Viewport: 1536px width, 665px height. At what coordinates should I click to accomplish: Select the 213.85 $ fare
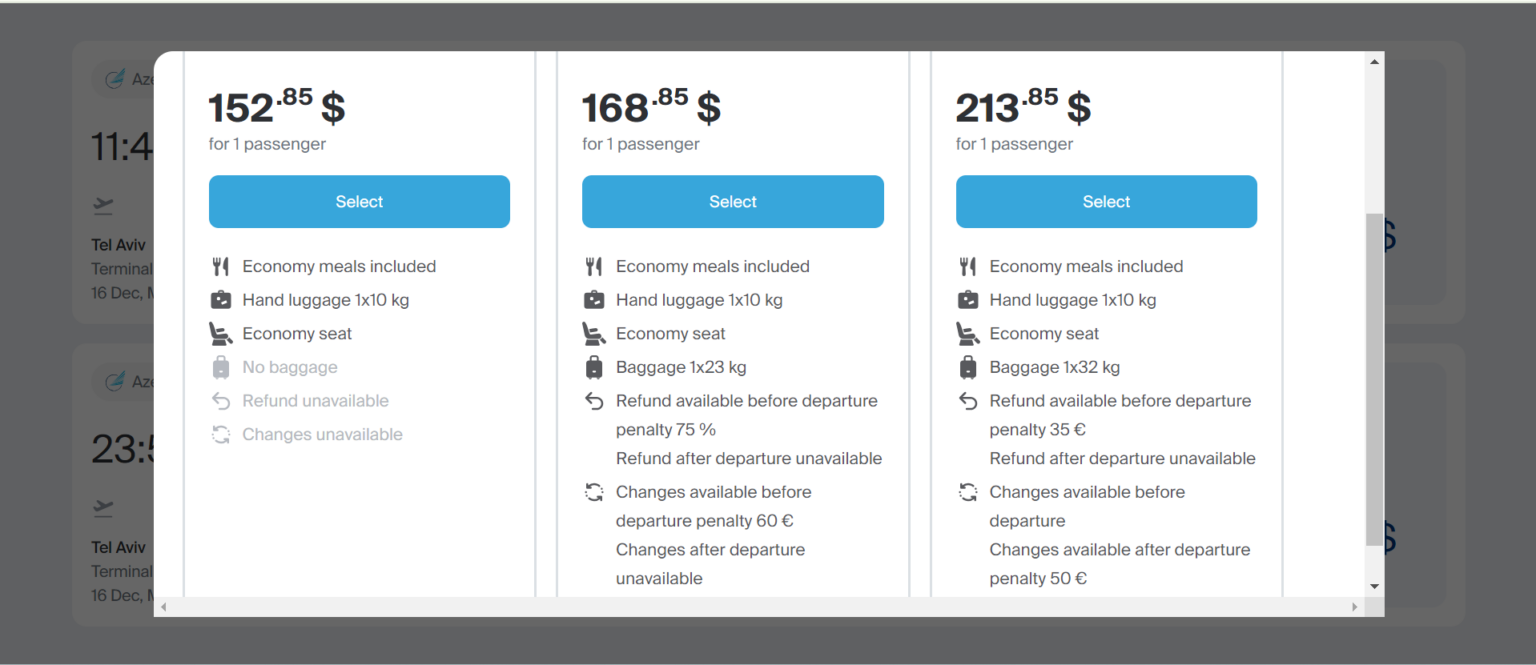(x=1106, y=202)
